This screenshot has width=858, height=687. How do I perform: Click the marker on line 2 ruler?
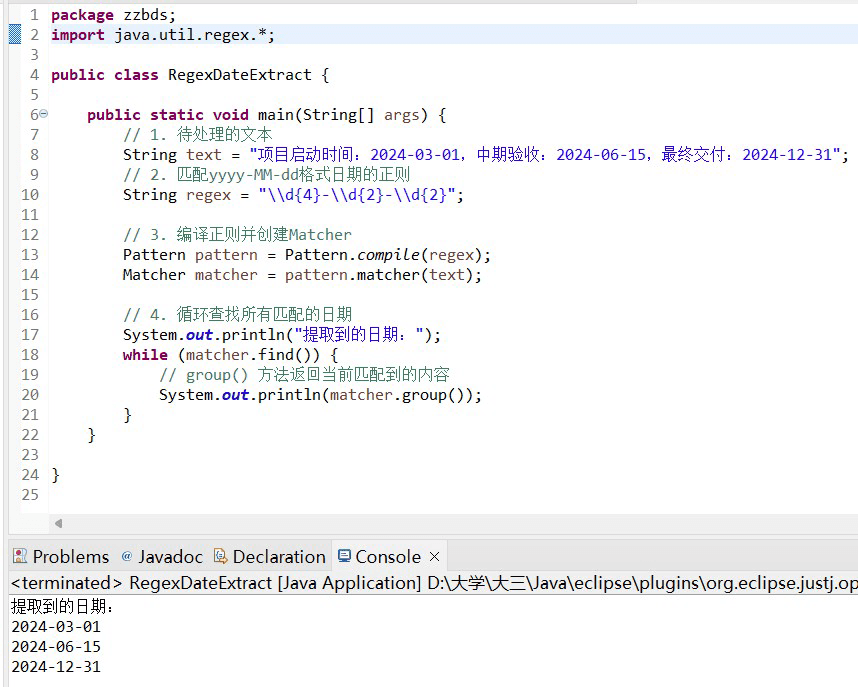point(15,34)
